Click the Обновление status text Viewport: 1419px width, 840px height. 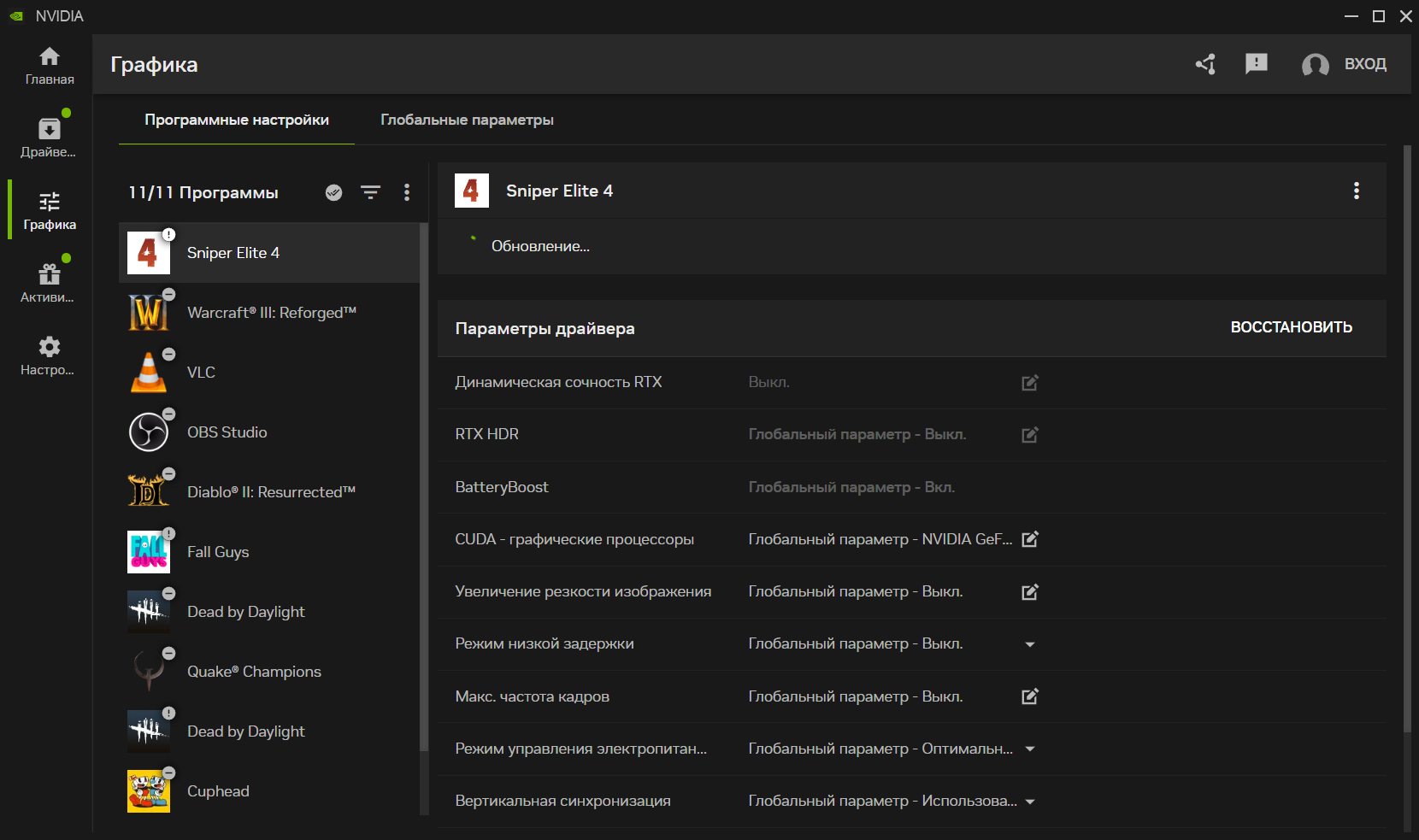[540, 246]
